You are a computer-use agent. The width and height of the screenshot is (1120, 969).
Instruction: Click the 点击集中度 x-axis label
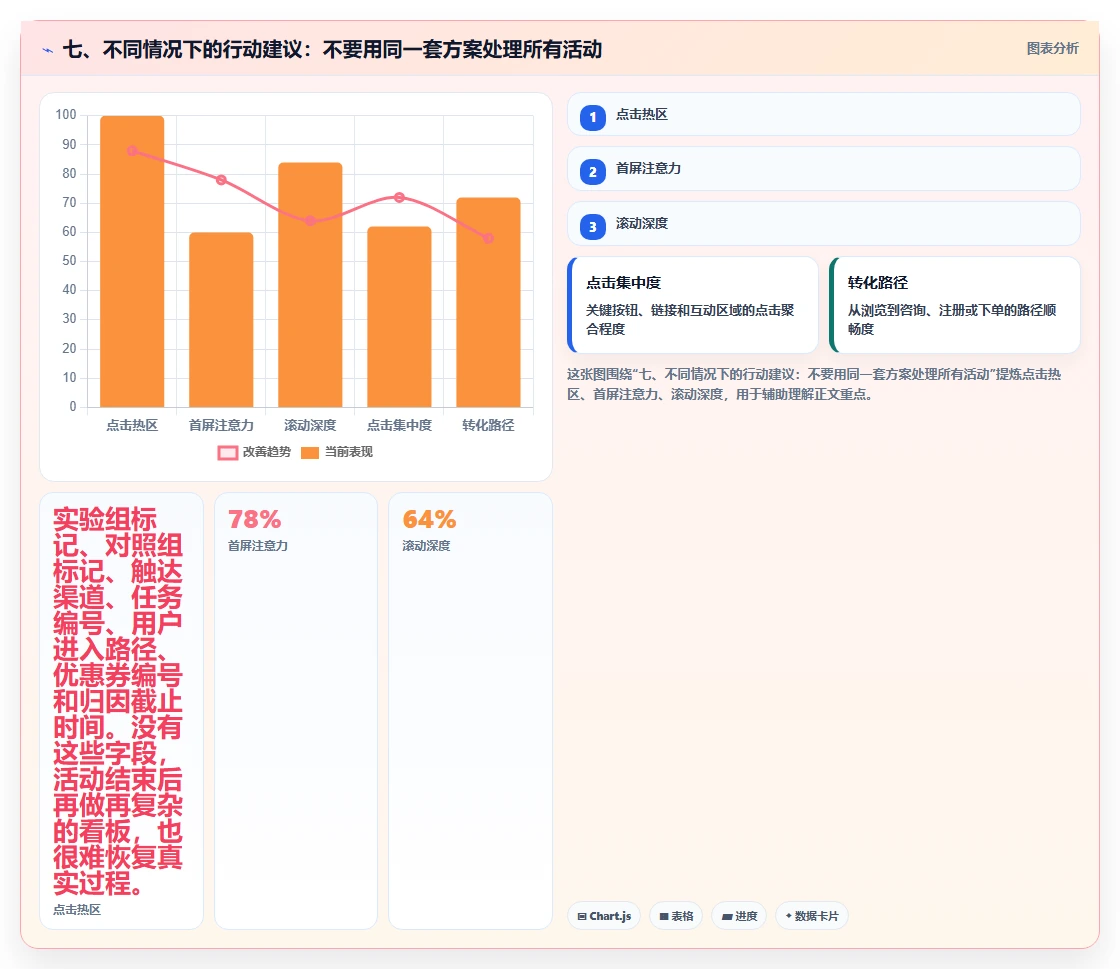click(x=399, y=426)
